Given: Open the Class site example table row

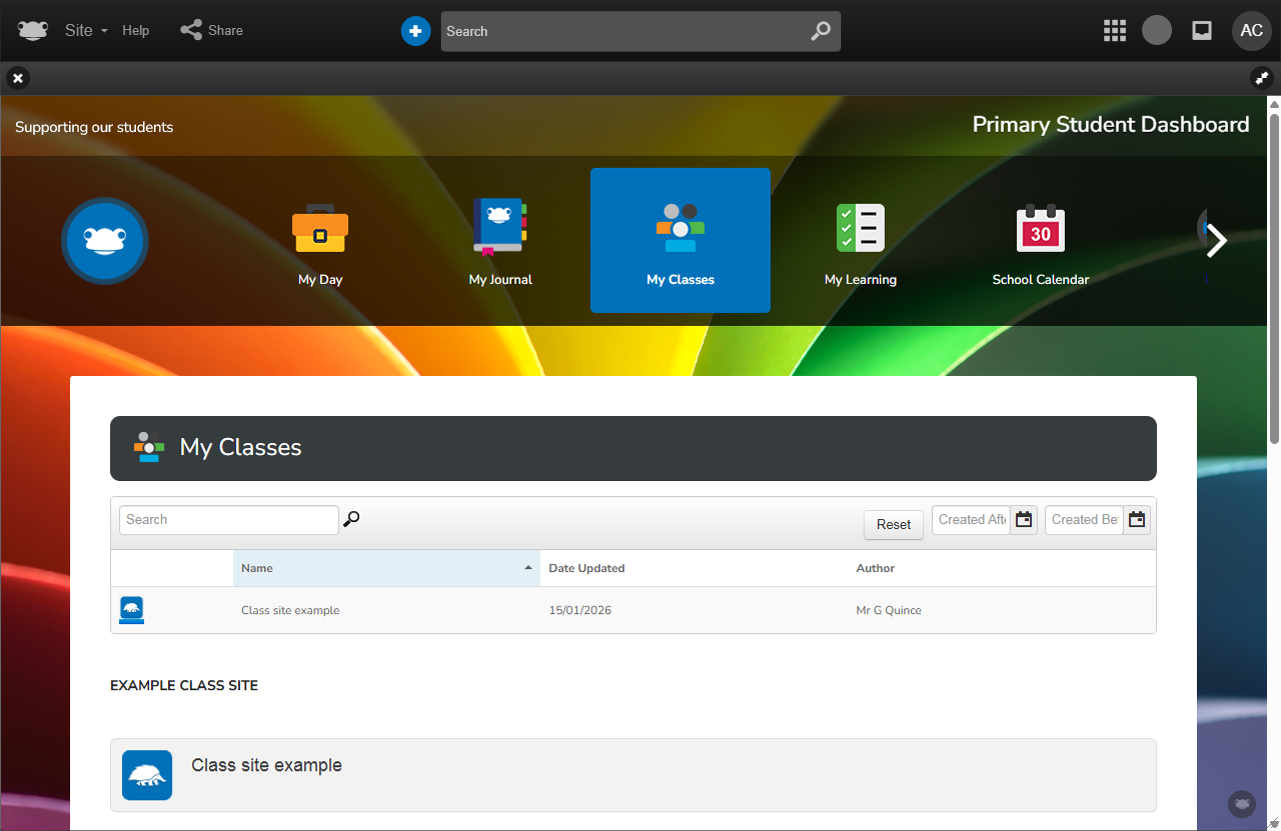Looking at the screenshot, I should (x=290, y=610).
